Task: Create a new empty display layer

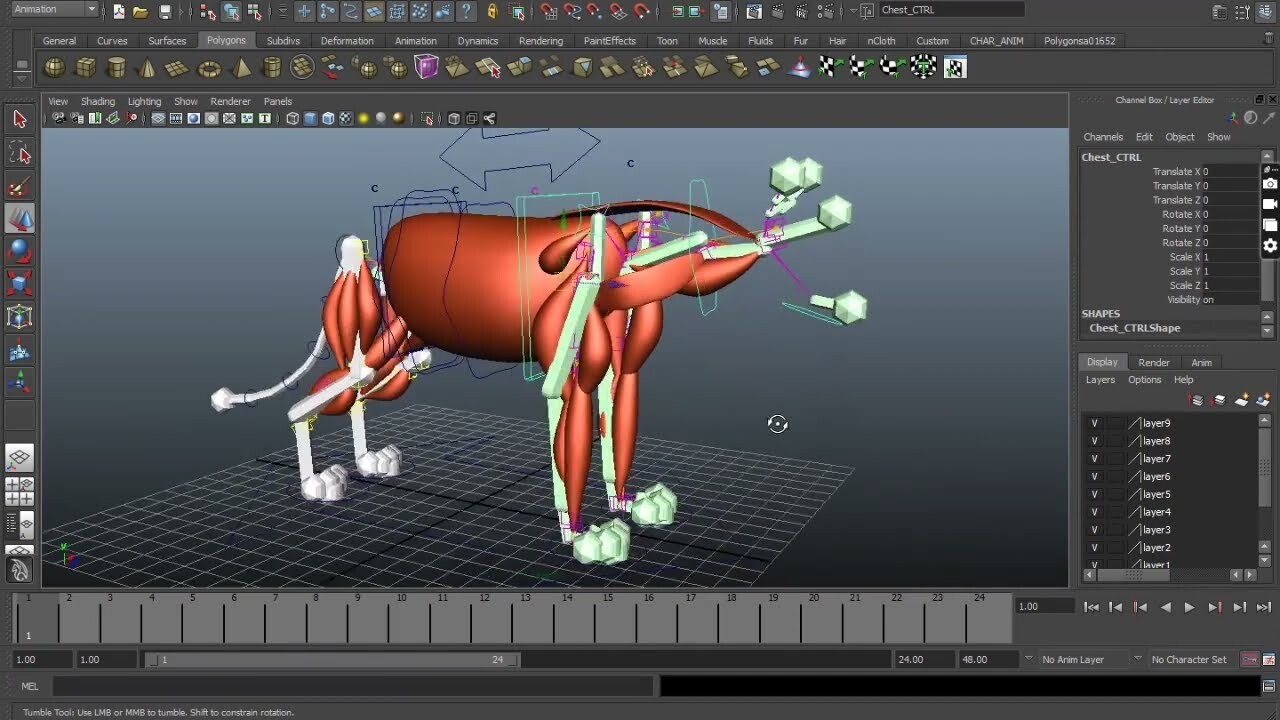Action: coord(1240,399)
